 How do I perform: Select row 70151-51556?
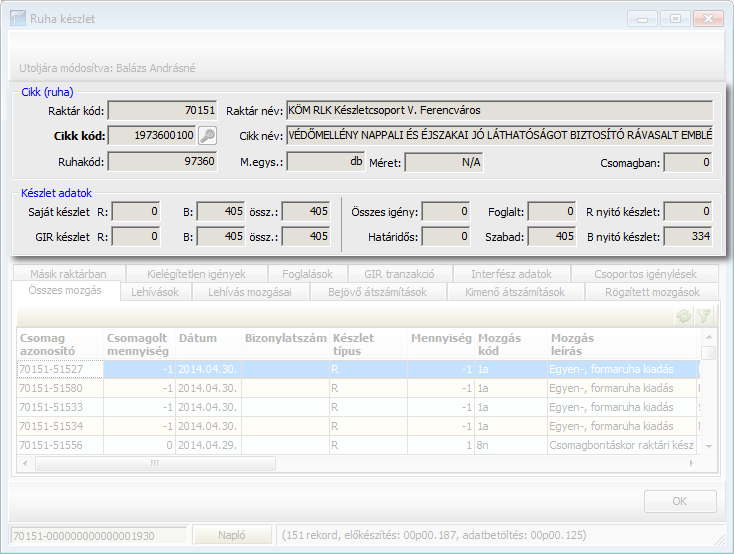tap(359, 445)
